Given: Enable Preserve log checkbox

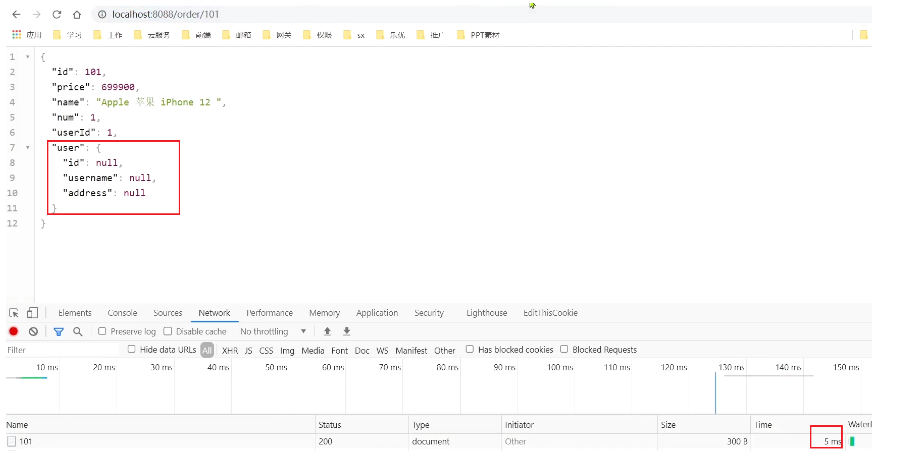Looking at the screenshot, I should [102, 331].
